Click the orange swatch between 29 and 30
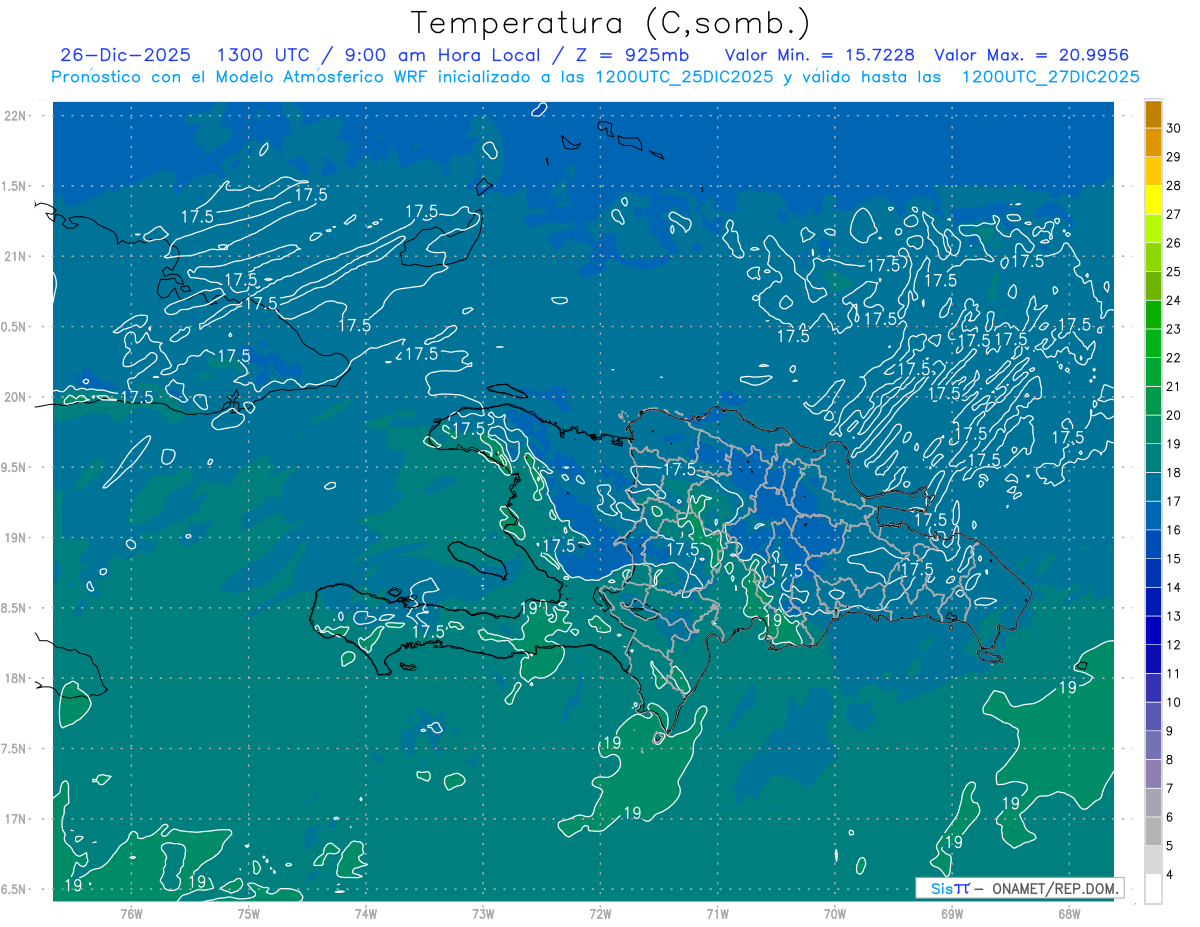Viewport: 1200px width, 927px height. 1153,142
